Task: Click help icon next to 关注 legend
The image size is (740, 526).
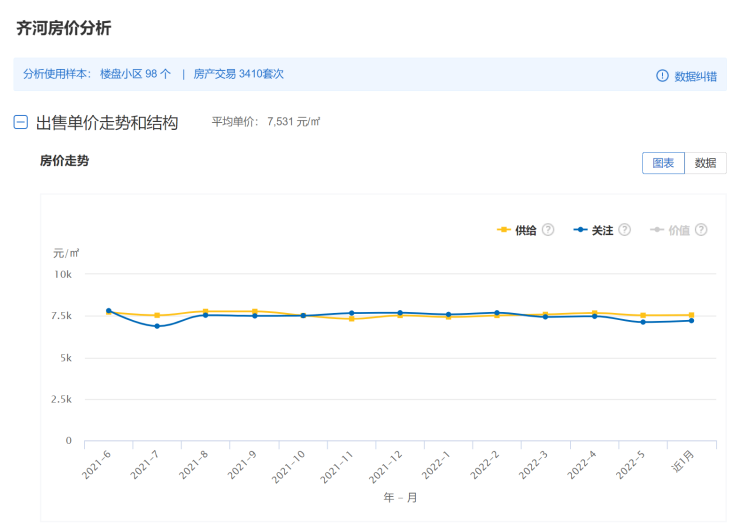Action: [x=625, y=230]
